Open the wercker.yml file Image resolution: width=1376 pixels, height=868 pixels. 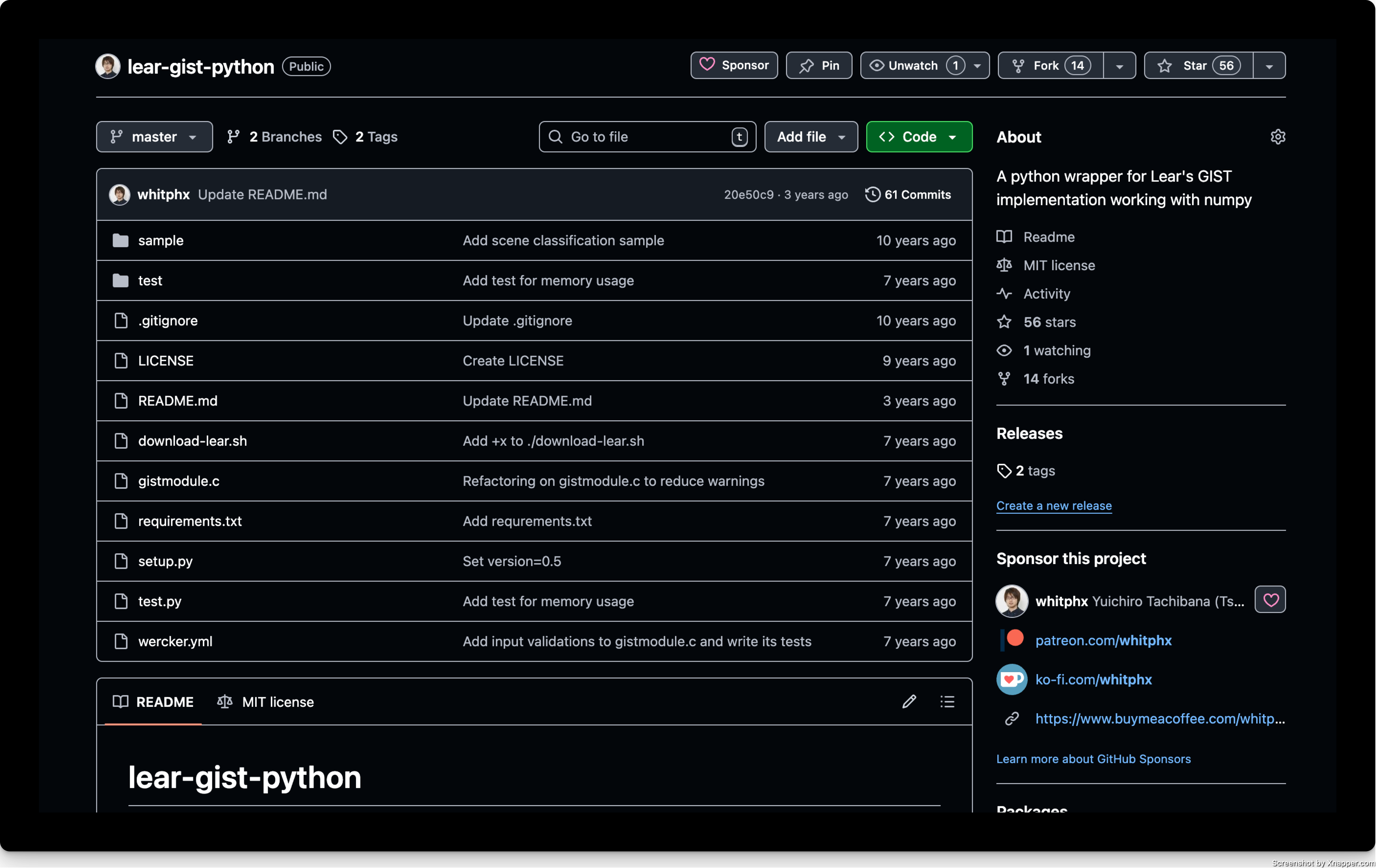(x=176, y=641)
